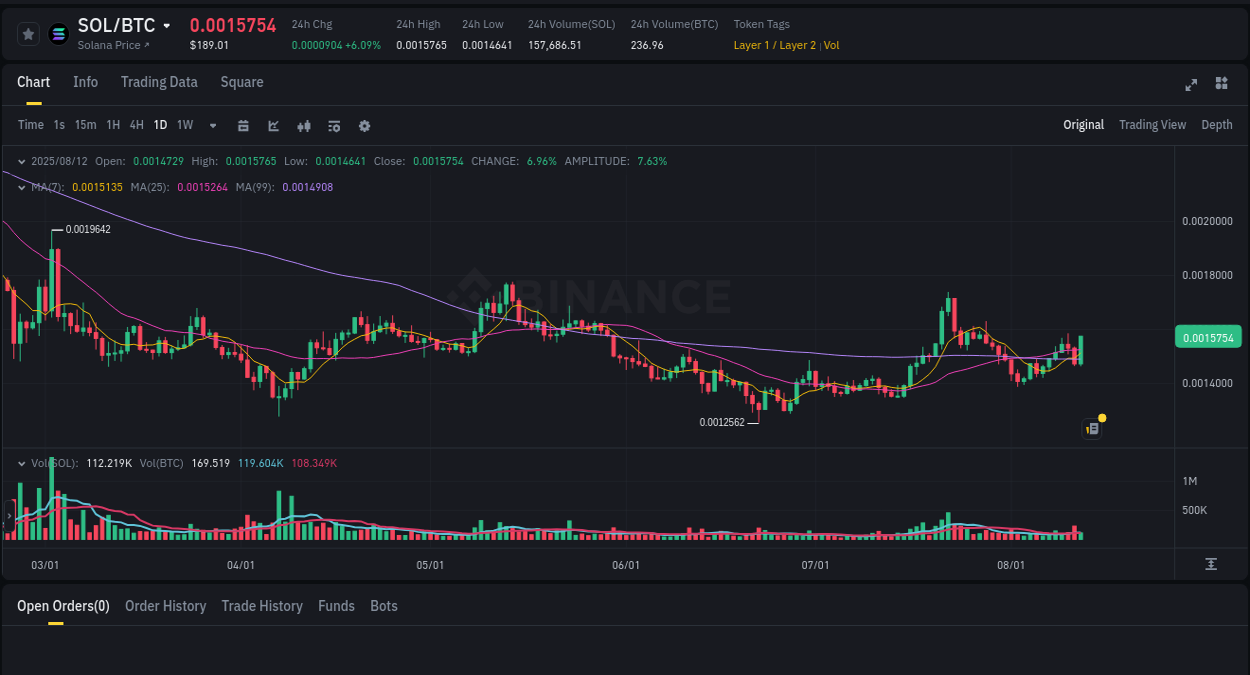This screenshot has height=675, width=1250.
Task: Select the 1H interval
Action: (x=113, y=125)
